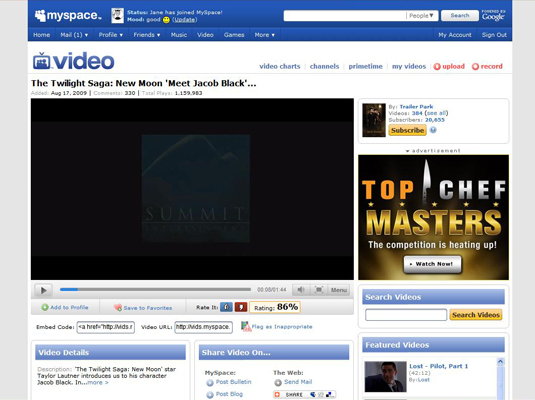
Task: Click the Subscribe button
Action: [407, 130]
